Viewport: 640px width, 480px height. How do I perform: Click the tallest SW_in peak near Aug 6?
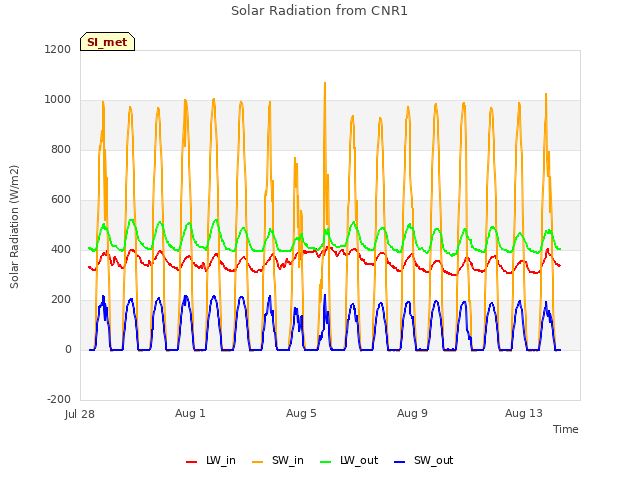pos(325,84)
